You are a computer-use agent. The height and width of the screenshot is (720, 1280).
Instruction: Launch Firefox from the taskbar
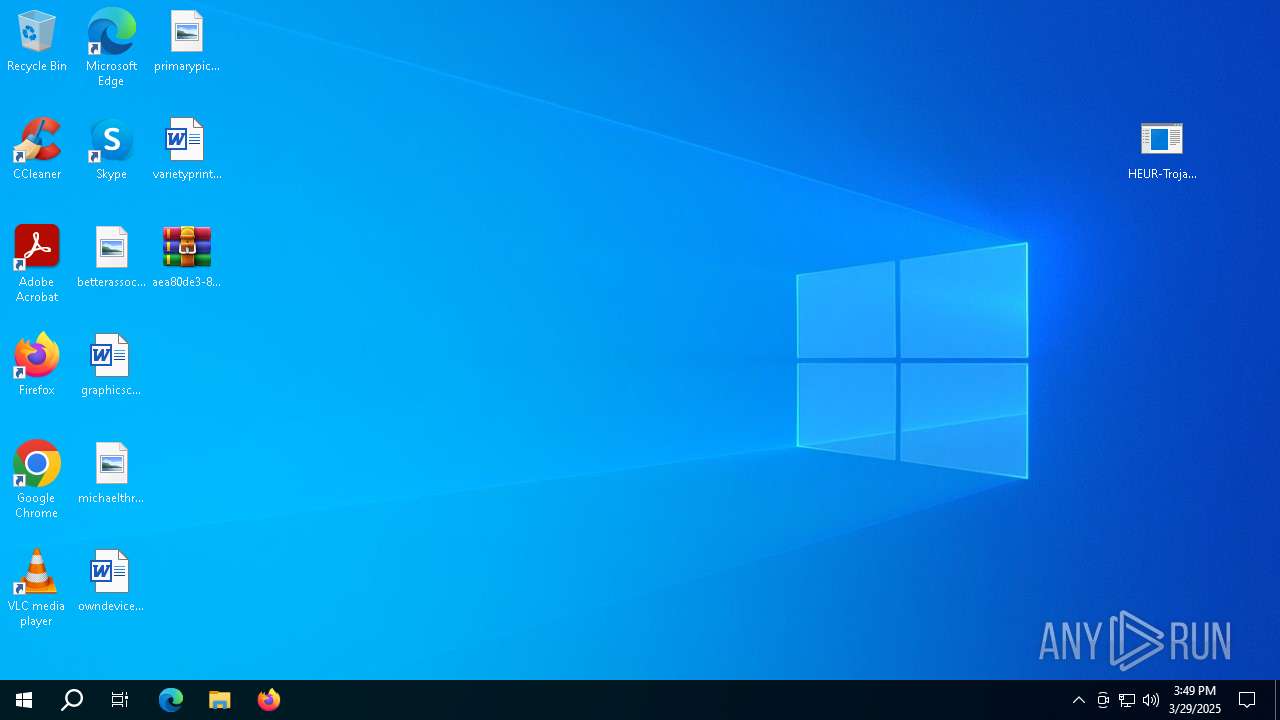(x=269, y=700)
